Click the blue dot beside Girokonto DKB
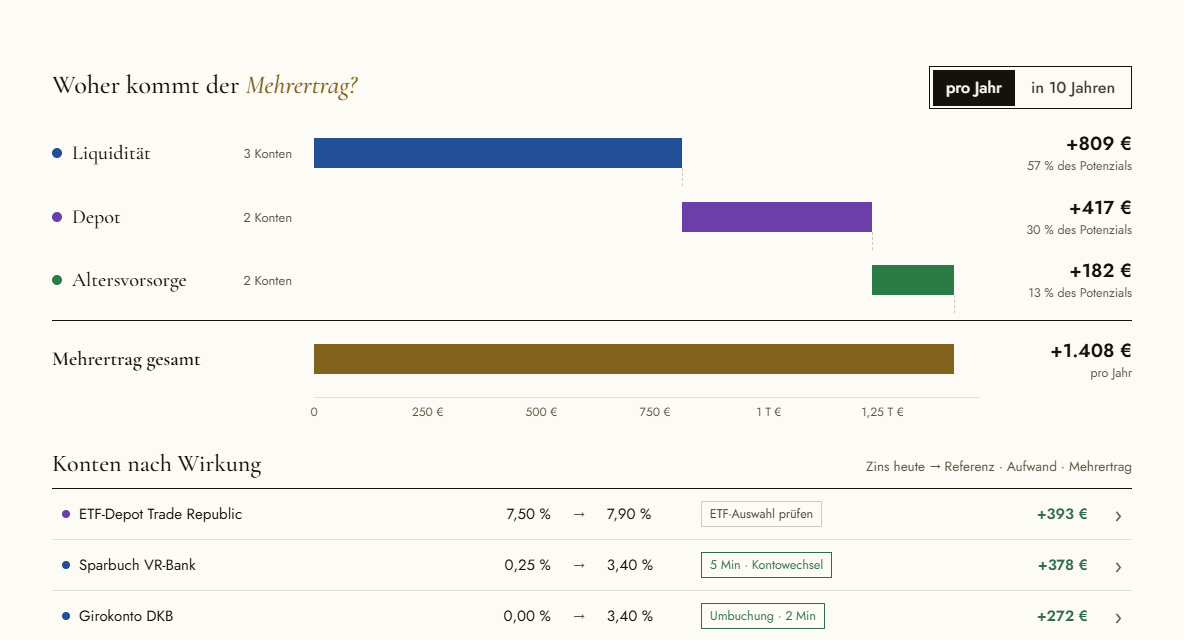The width and height of the screenshot is (1184, 640). tap(66, 616)
